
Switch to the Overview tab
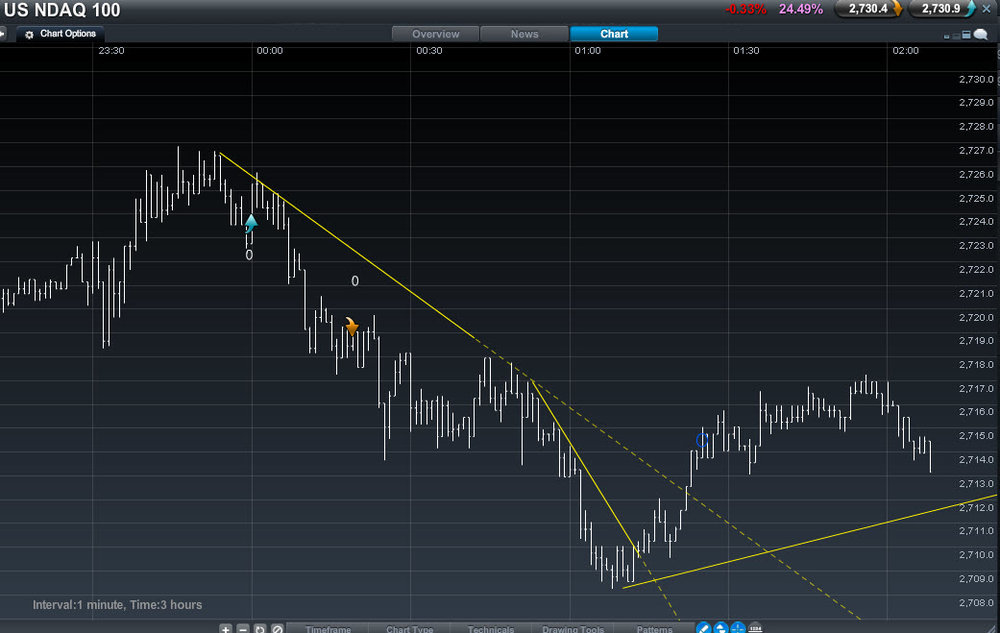(x=436, y=34)
